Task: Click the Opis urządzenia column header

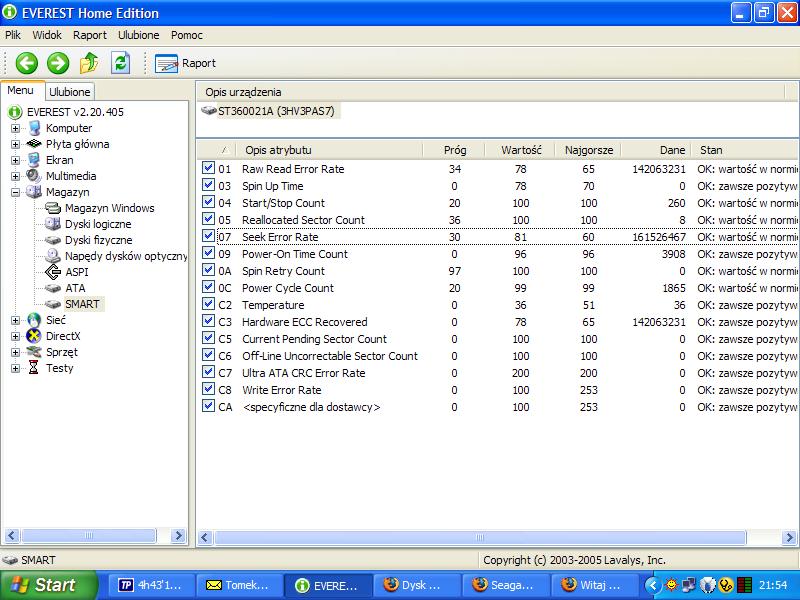Action: coord(491,92)
